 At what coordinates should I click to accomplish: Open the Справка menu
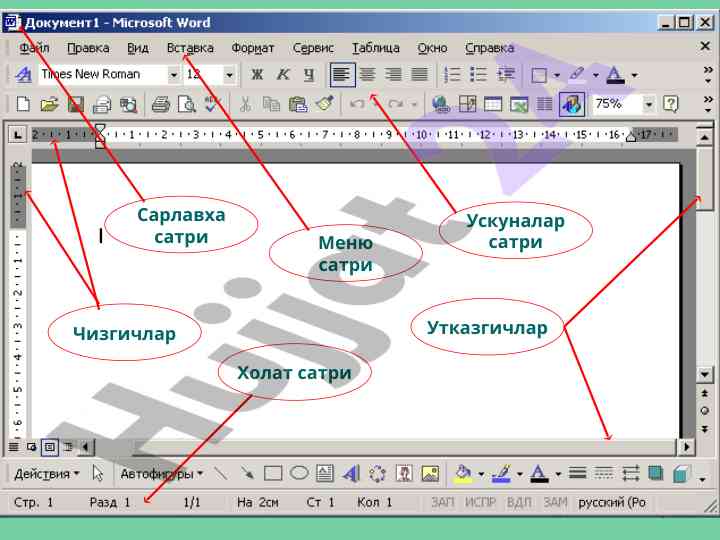(x=489, y=48)
